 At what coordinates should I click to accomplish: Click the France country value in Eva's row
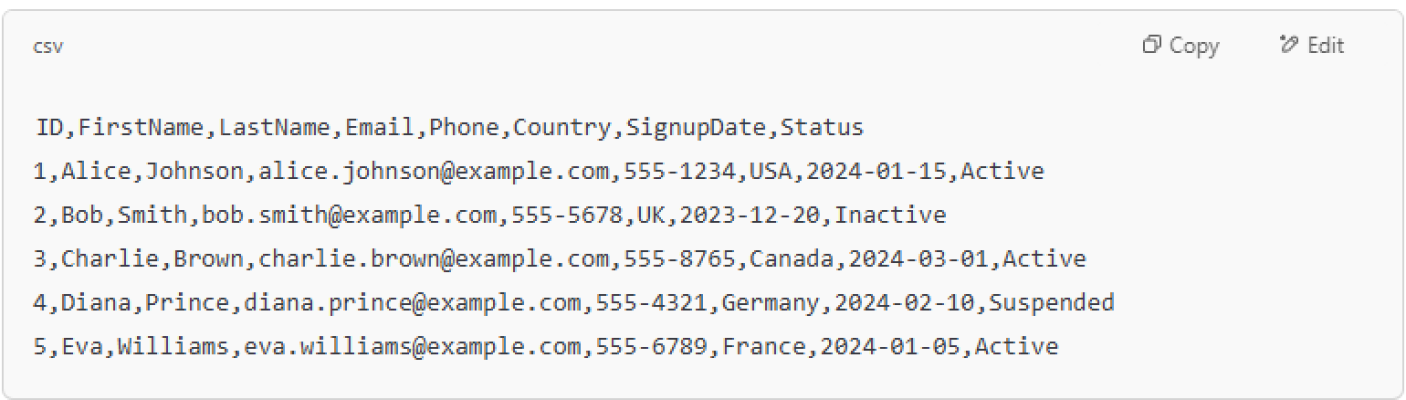[x=764, y=346]
